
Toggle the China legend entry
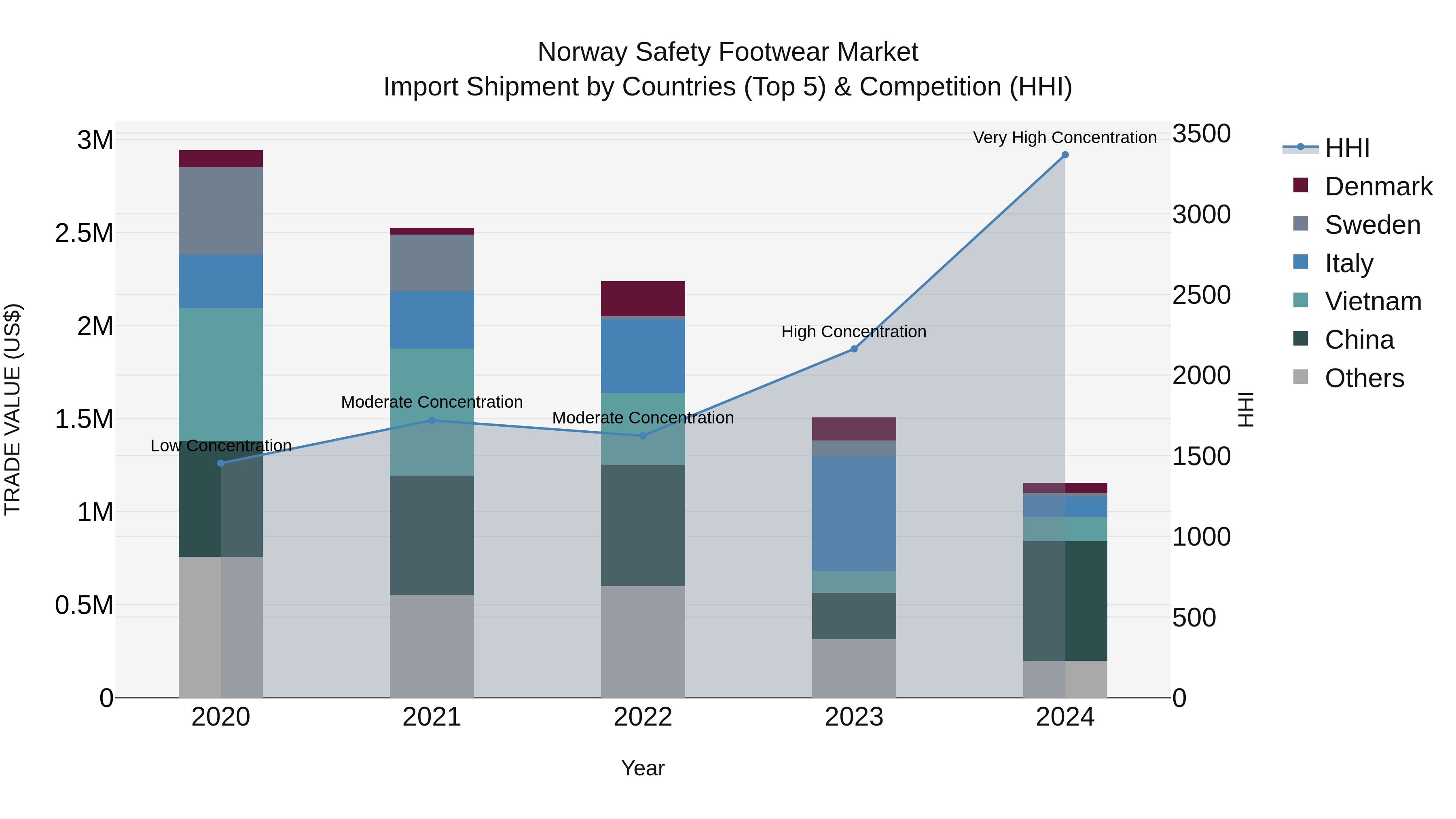coord(1344,340)
